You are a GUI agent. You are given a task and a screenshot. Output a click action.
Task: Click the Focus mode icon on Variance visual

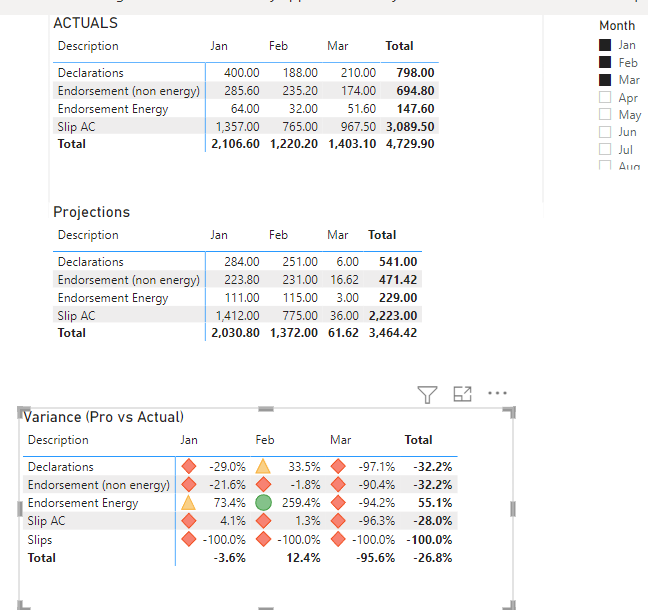[462, 394]
